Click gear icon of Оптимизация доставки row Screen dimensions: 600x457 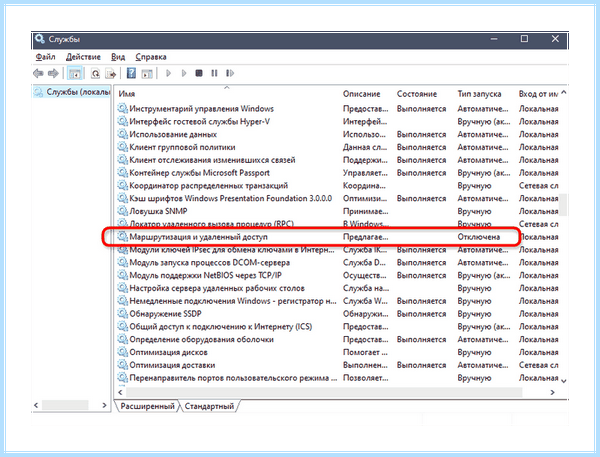122,365
